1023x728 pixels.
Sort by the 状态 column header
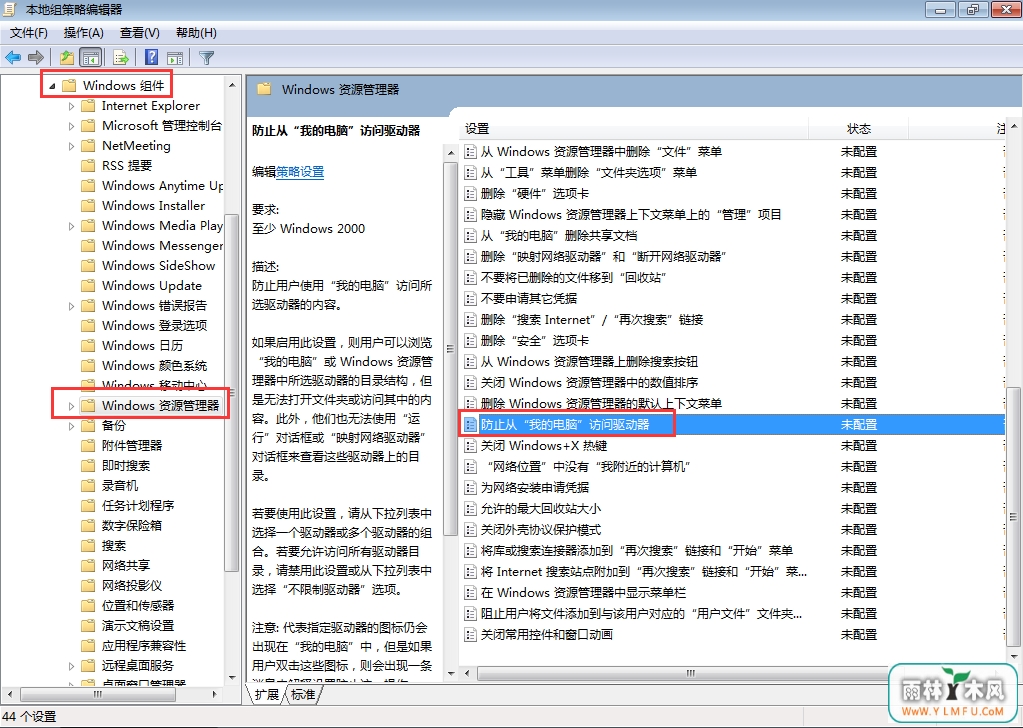click(x=859, y=129)
